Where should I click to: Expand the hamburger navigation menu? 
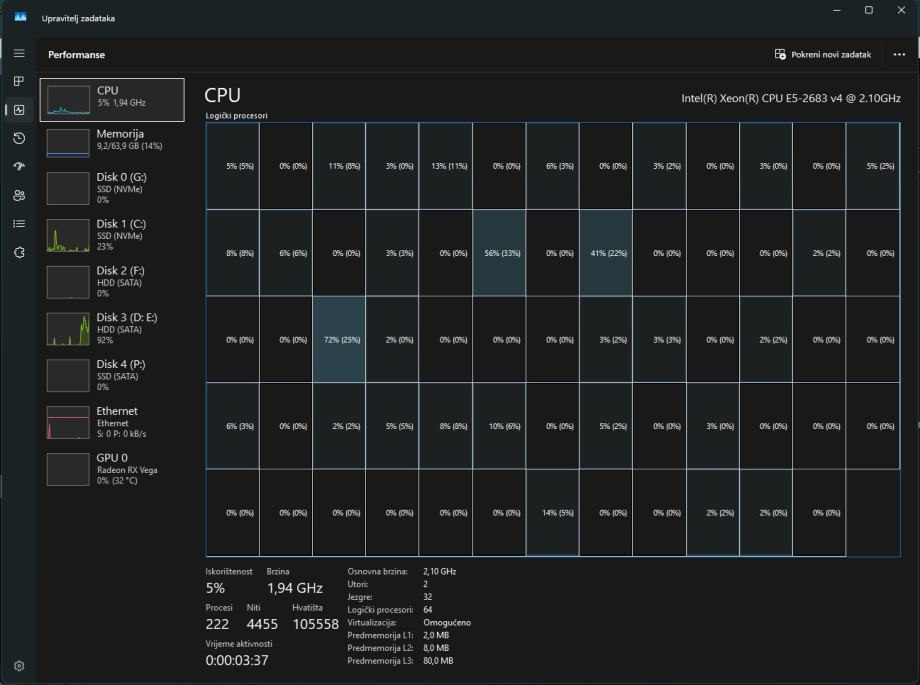click(x=19, y=54)
